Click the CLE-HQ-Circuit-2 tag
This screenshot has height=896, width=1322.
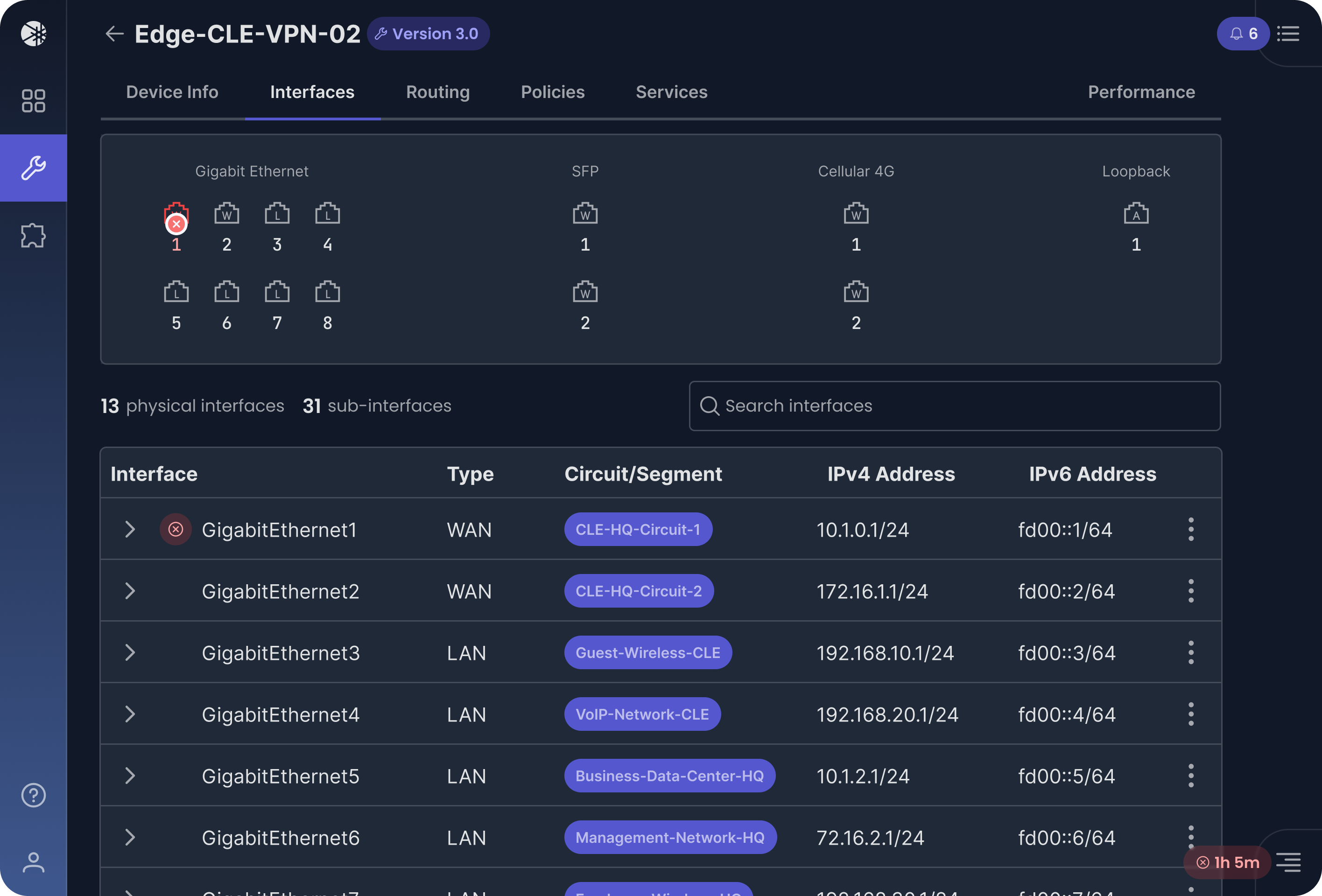coord(639,591)
